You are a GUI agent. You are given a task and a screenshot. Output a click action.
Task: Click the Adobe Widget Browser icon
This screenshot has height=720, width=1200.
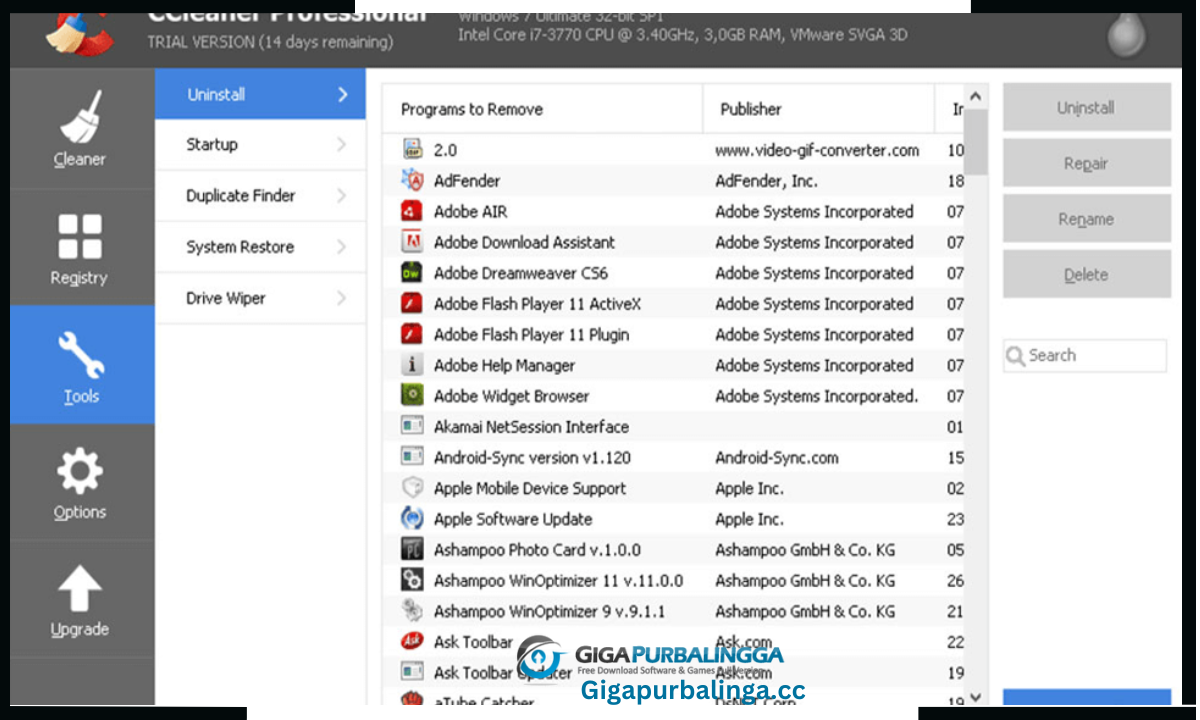(x=412, y=396)
